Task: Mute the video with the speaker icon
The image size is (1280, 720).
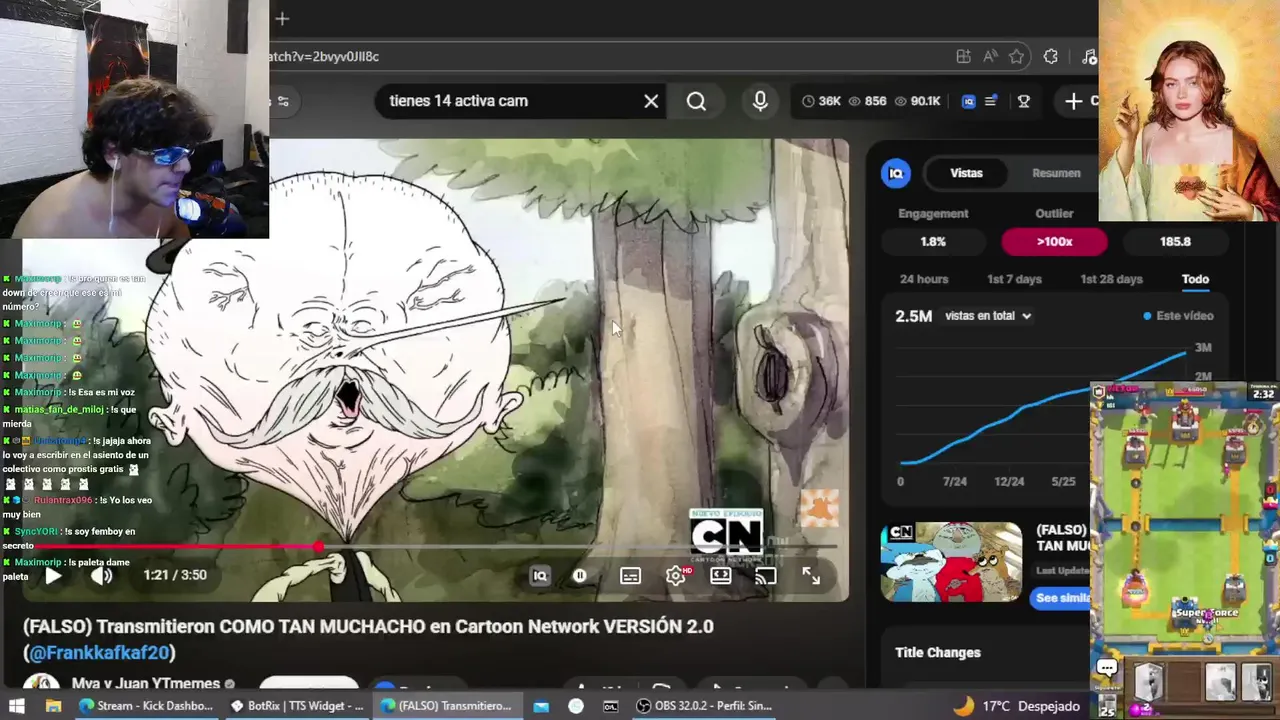Action: click(x=101, y=575)
